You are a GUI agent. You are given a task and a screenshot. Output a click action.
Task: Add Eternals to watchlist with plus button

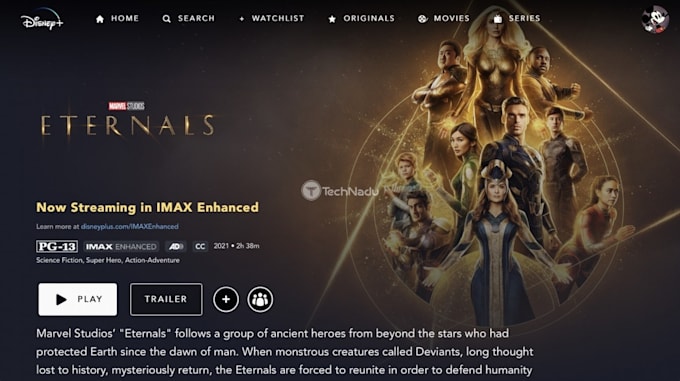pos(226,299)
